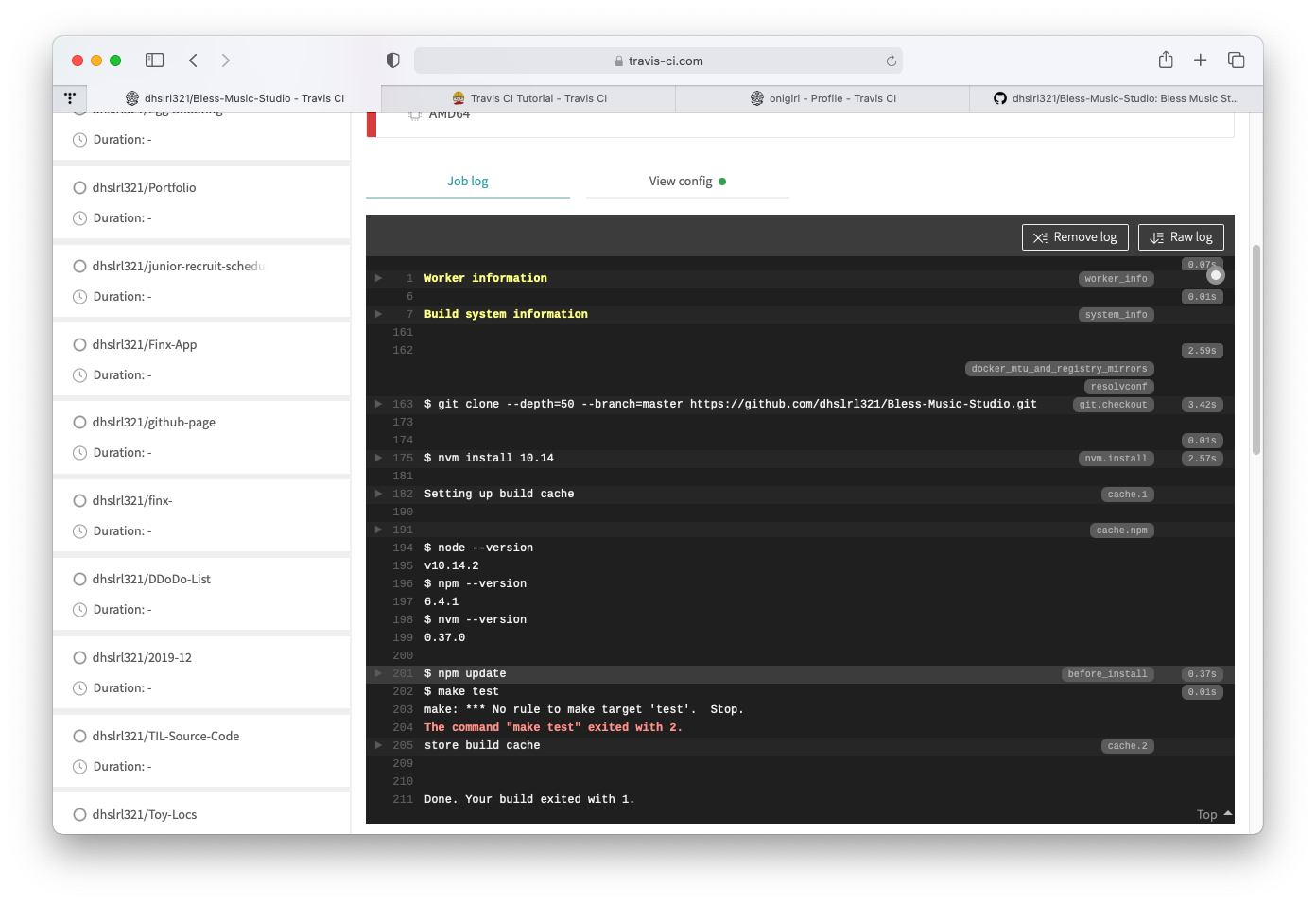The width and height of the screenshot is (1316, 904).
Task: Open dhslrl321/finx- repository link
Action: 132,500
